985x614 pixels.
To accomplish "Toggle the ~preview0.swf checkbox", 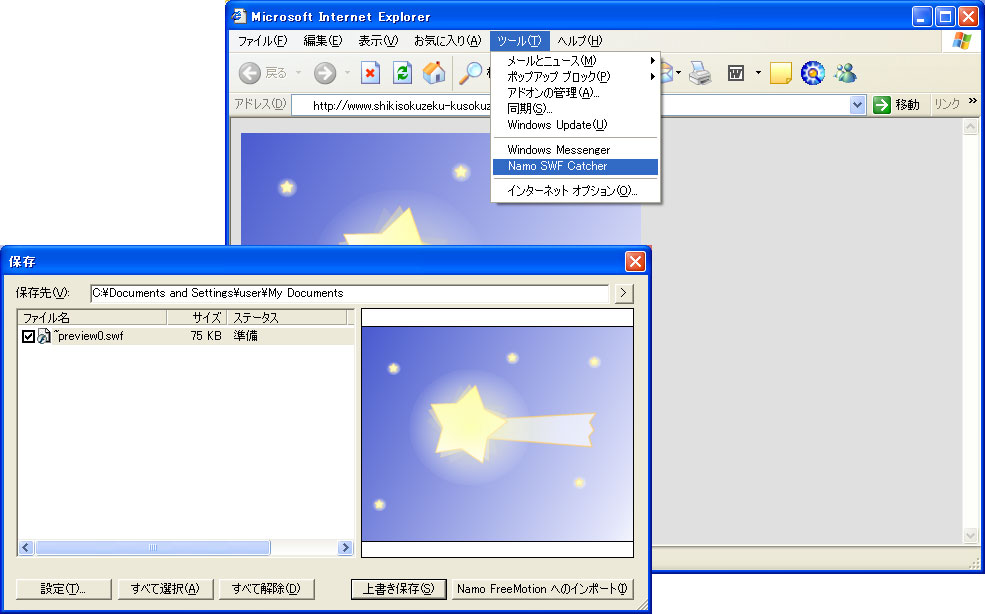I will point(28,336).
